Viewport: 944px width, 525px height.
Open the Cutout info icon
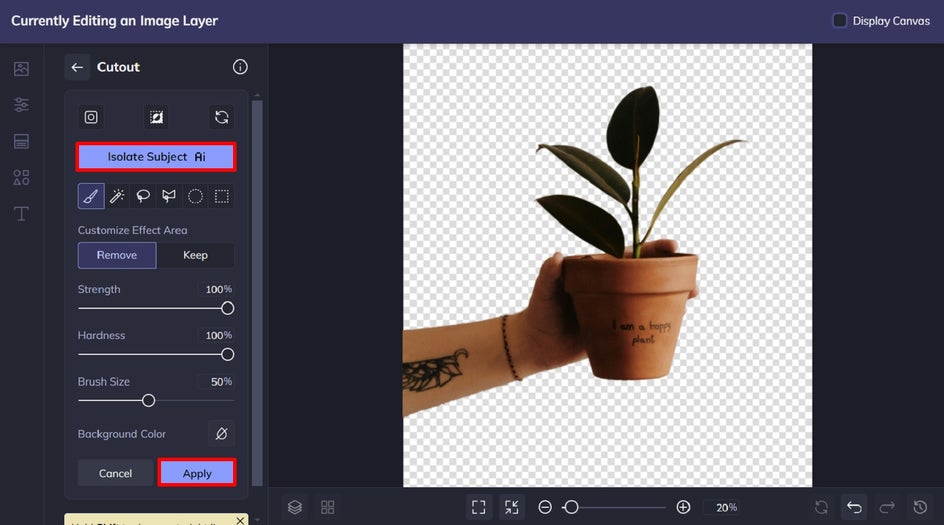[240, 67]
